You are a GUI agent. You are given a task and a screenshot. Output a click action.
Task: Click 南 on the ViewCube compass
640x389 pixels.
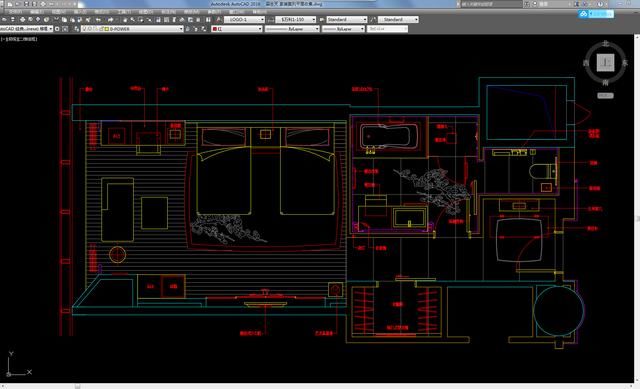606,82
